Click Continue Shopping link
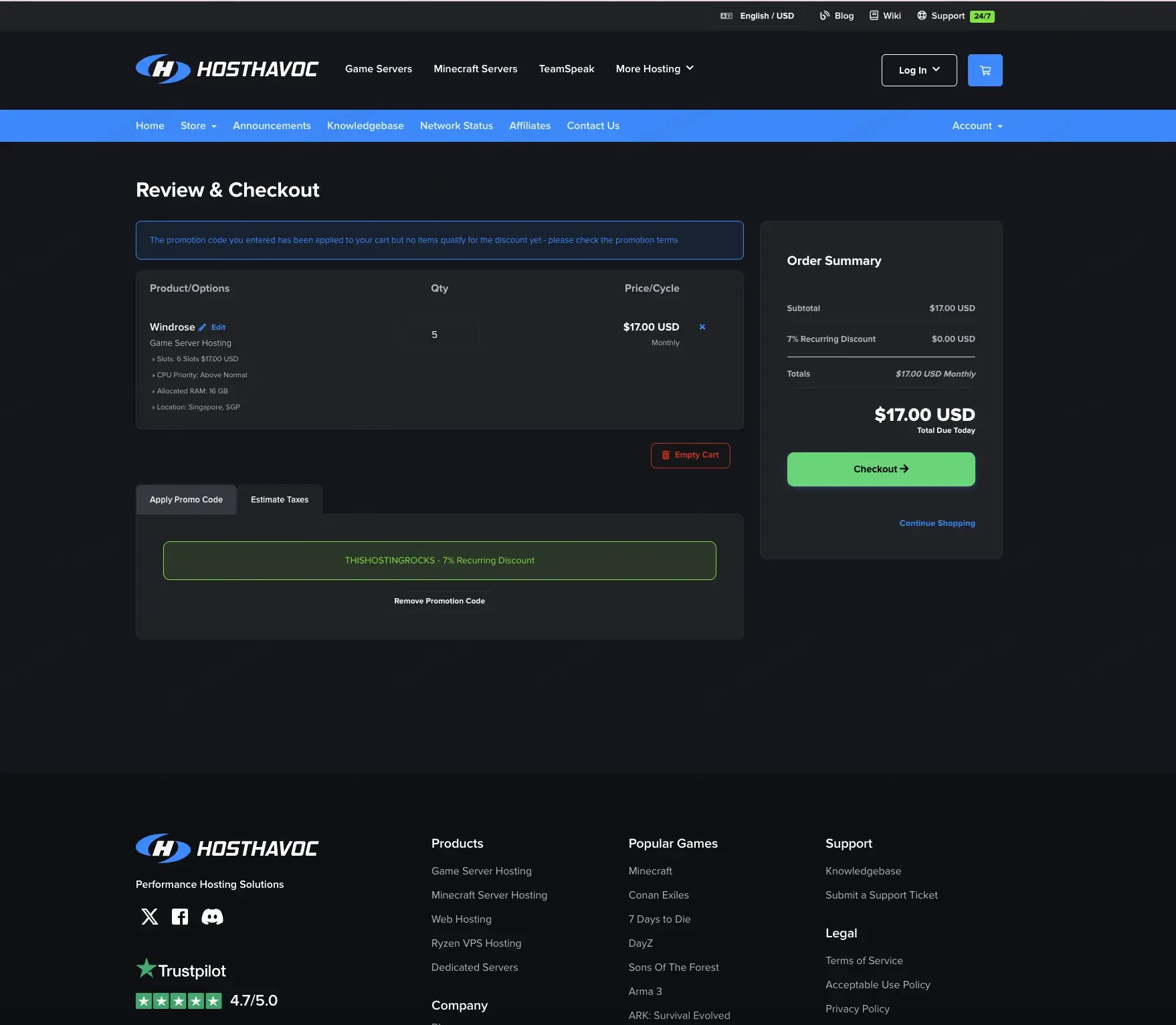 [937, 523]
